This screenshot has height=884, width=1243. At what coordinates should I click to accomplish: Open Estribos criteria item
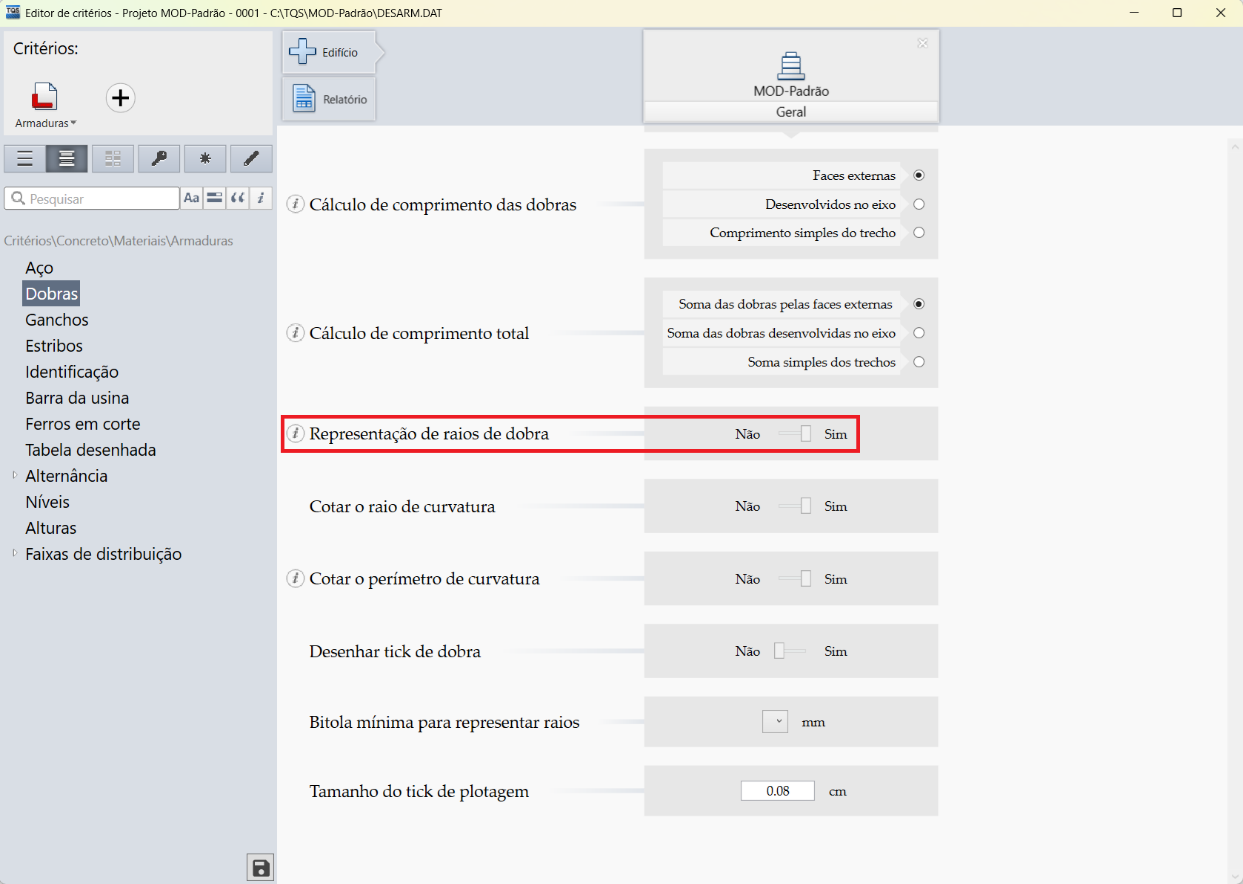click(x=54, y=346)
